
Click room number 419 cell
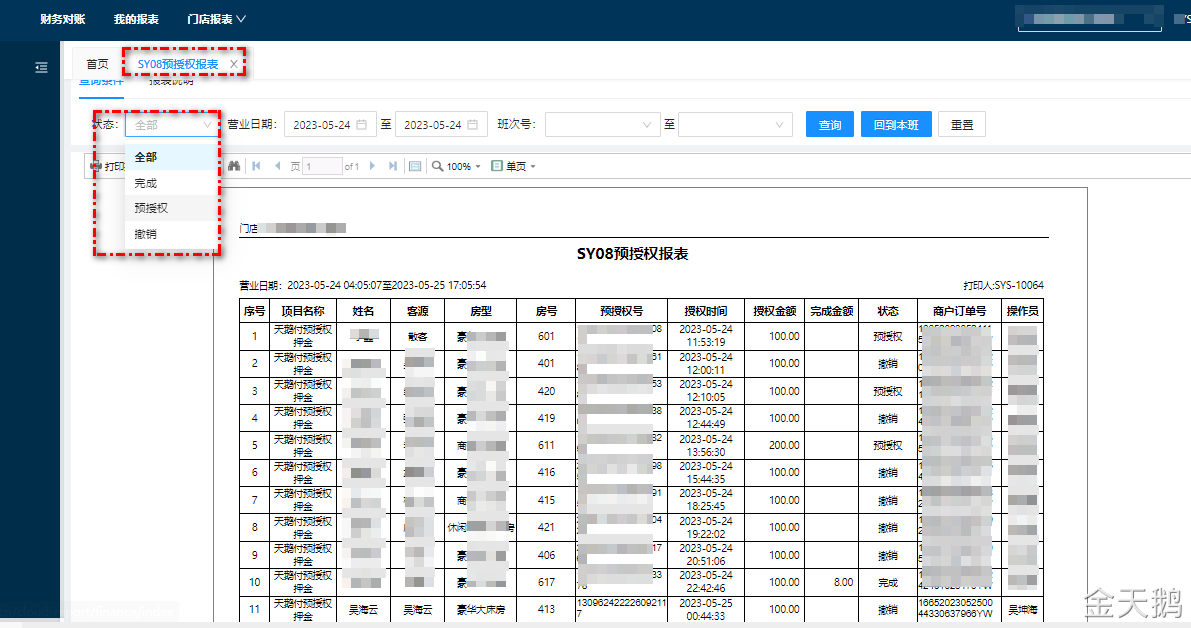546,418
